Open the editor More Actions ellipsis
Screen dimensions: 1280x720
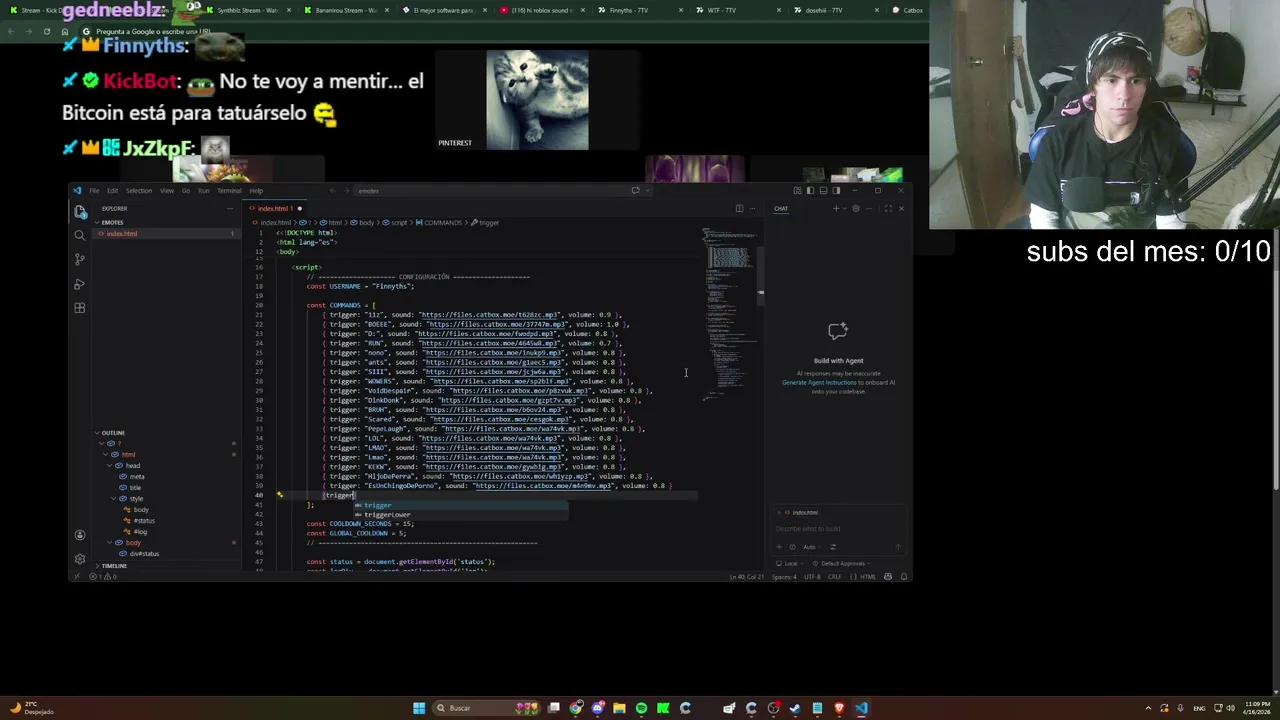click(752, 209)
